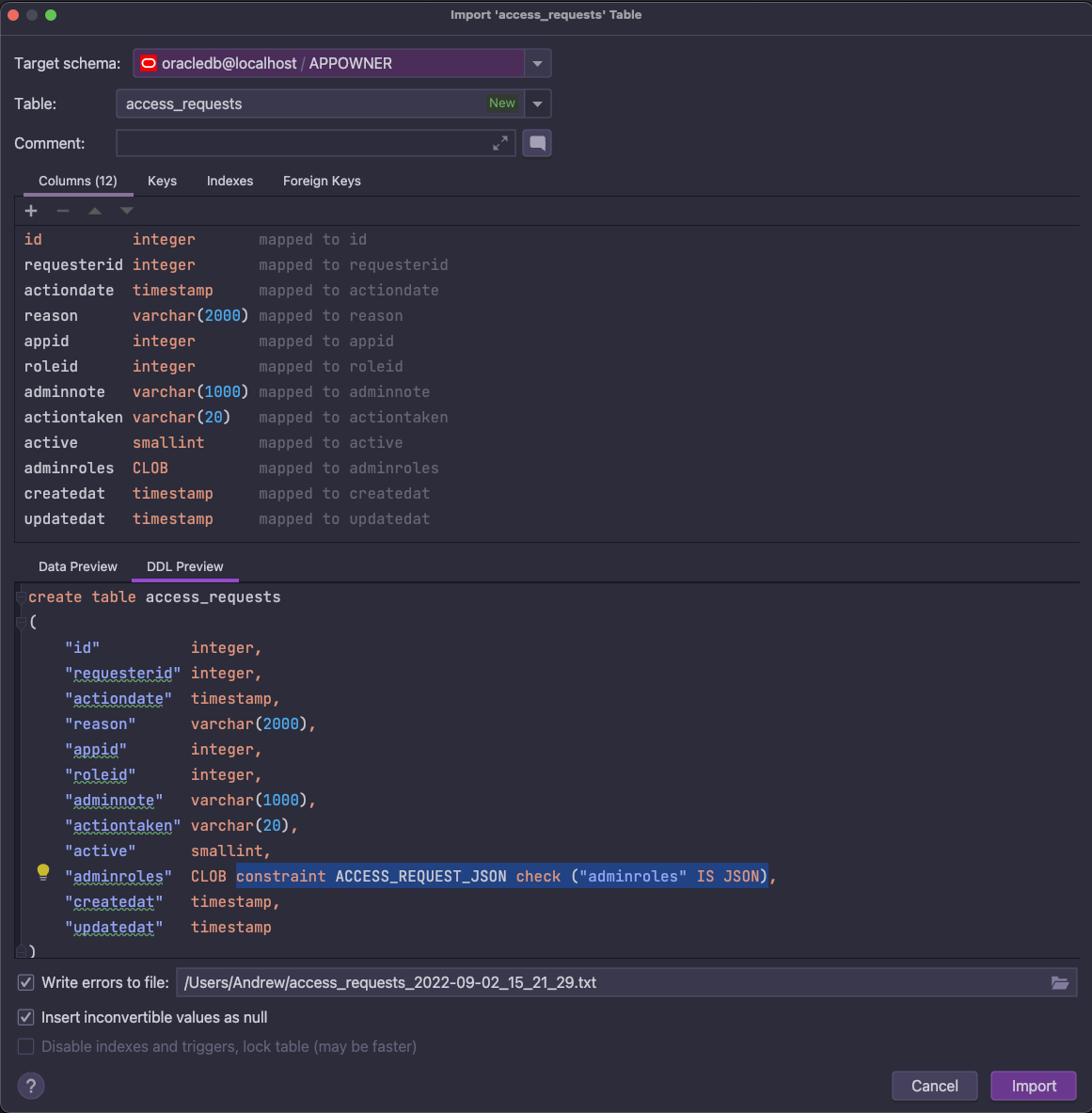Select the requesterid column row

tap(546, 264)
